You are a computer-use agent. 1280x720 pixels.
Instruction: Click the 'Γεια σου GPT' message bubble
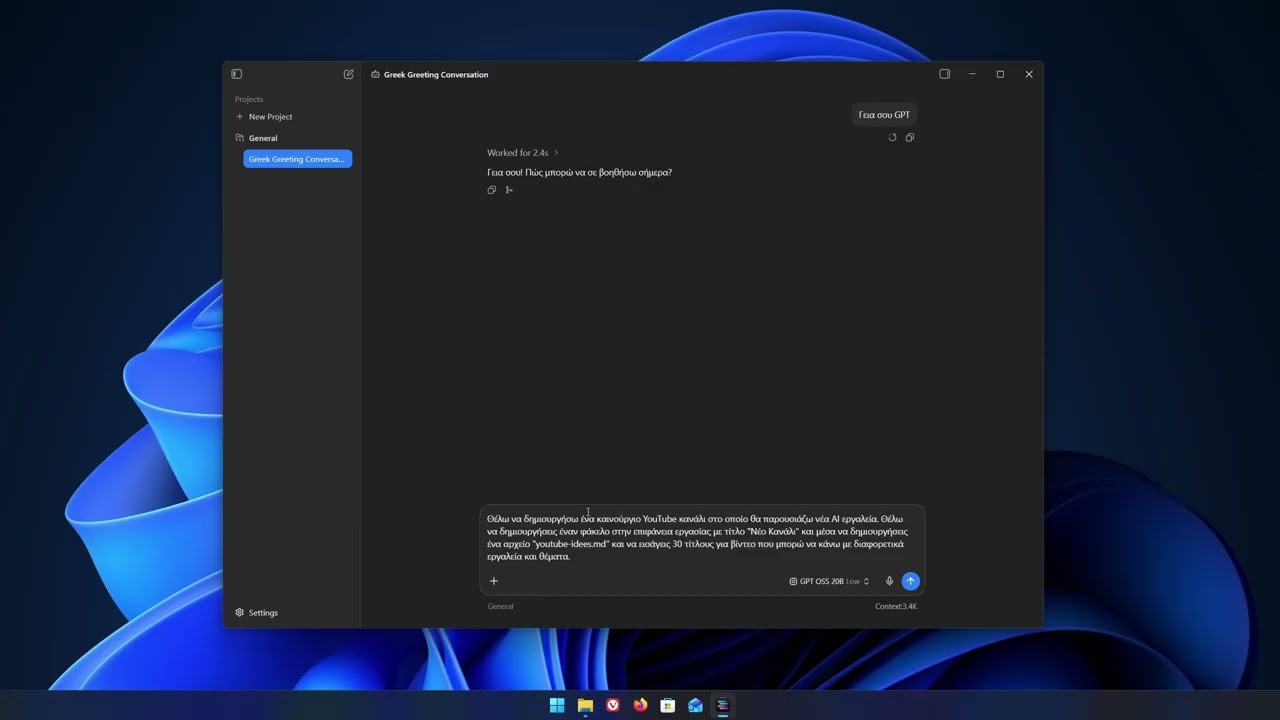coord(884,115)
